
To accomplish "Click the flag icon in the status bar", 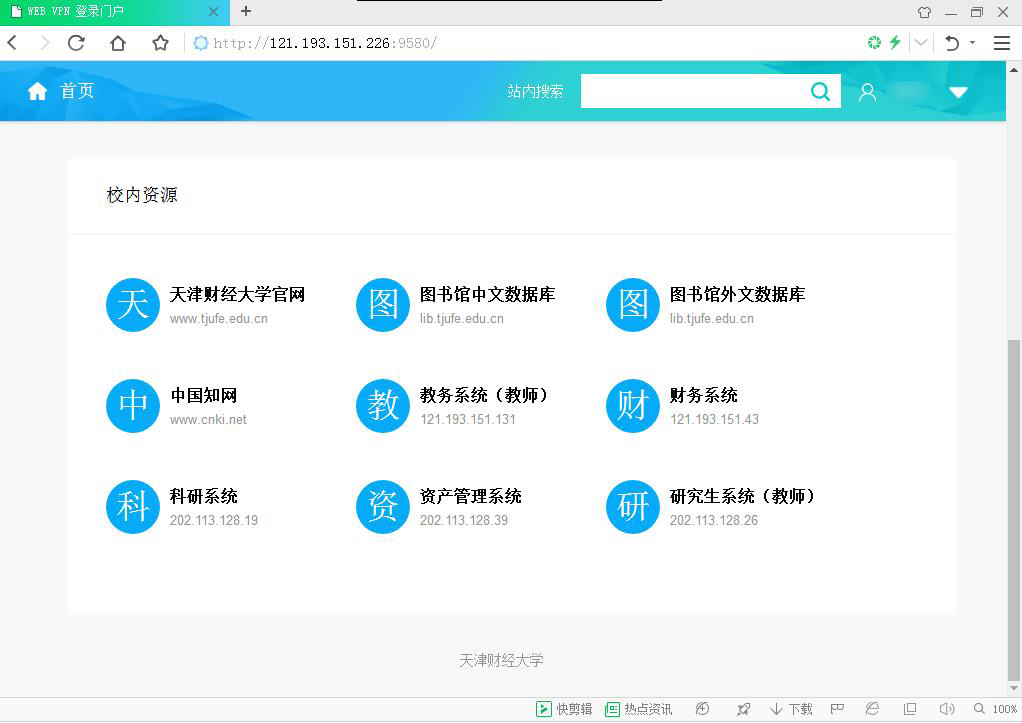I will [x=838, y=709].
